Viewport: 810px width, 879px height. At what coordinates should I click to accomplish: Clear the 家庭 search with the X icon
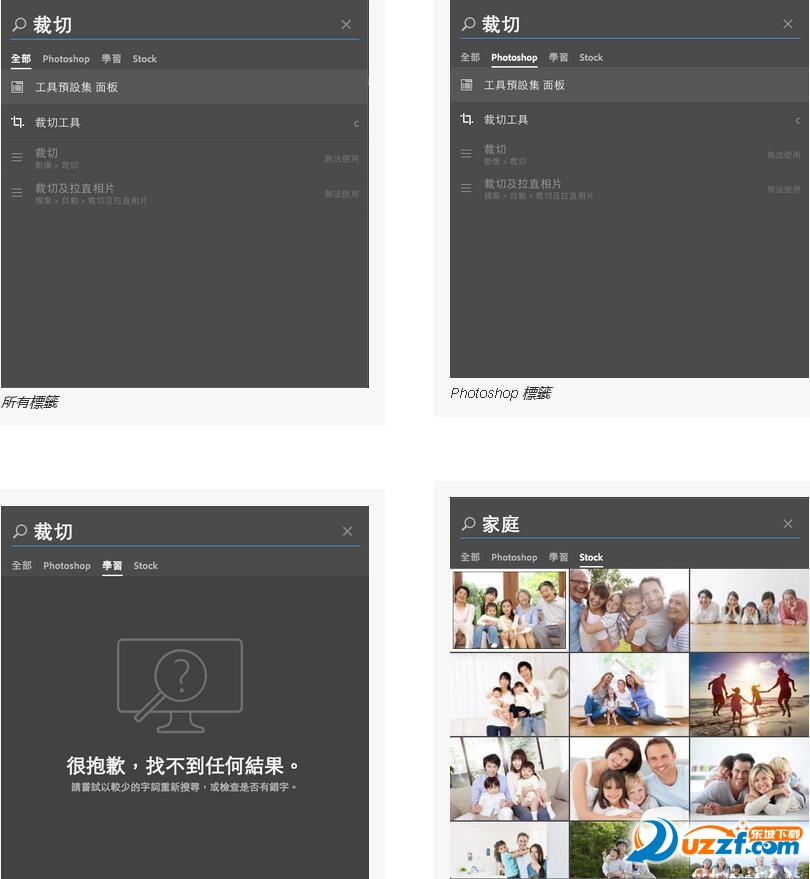pos(789,524)
